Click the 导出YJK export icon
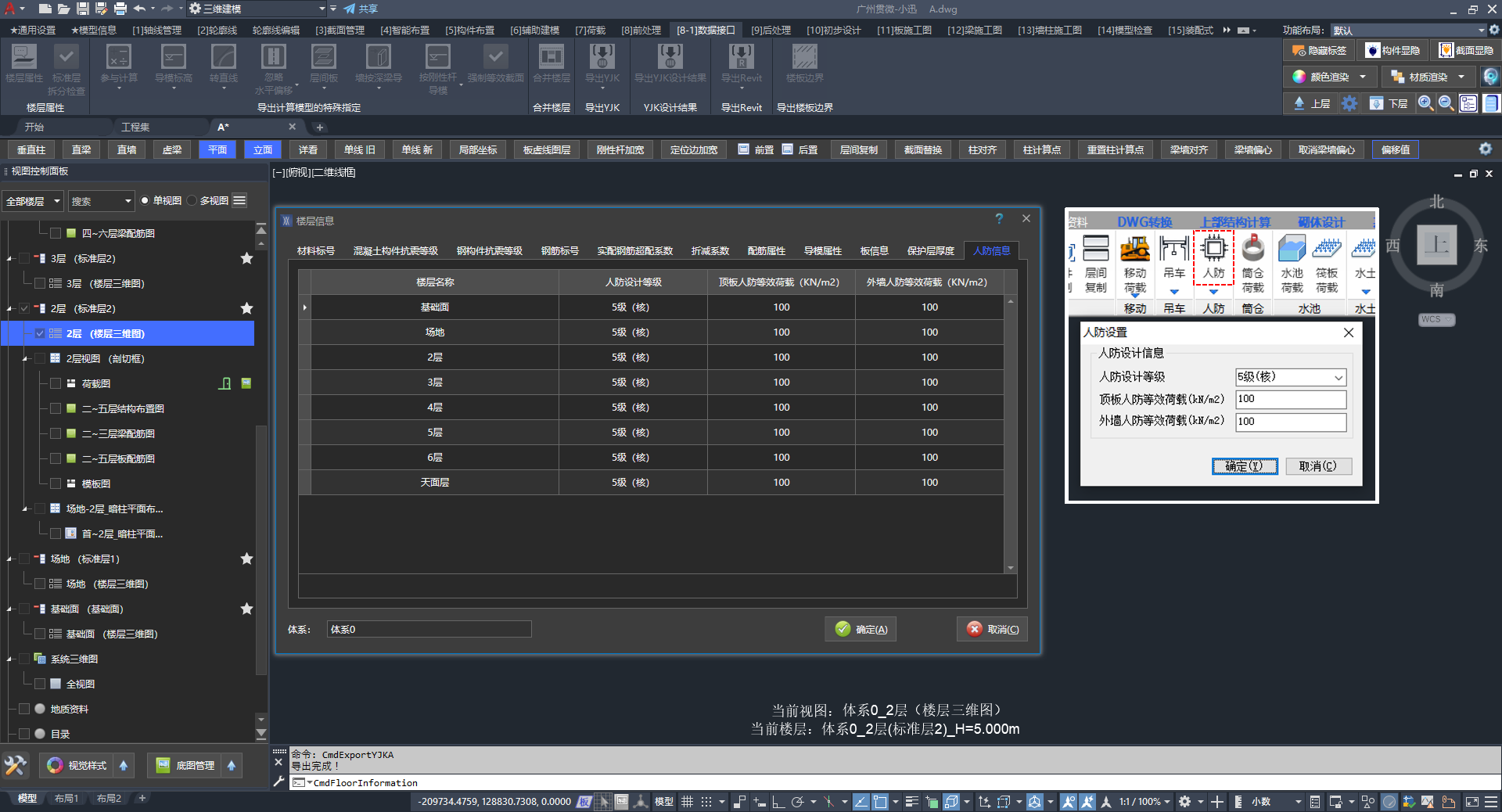The width and height of the screenshot is (1502, 812). 602,58
